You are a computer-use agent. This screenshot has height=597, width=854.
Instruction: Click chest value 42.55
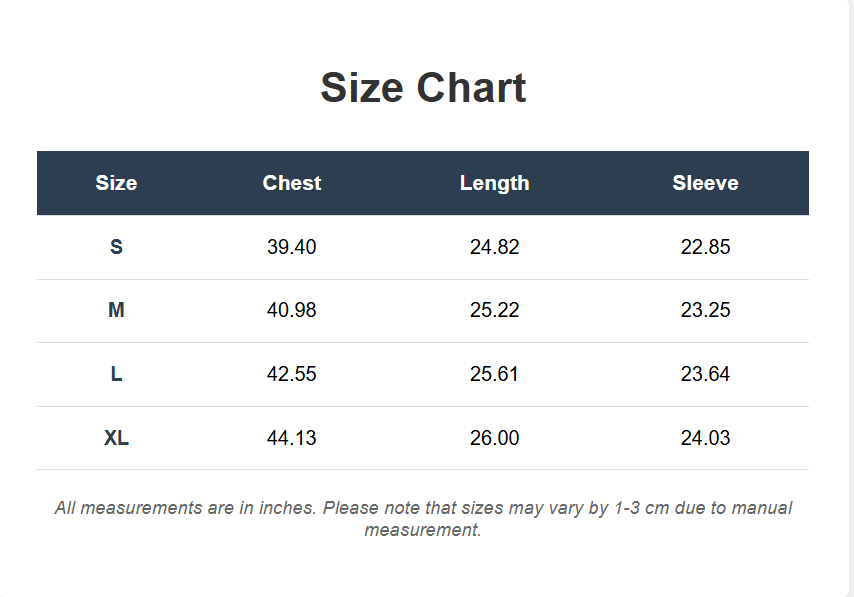(x=292, y=374)
